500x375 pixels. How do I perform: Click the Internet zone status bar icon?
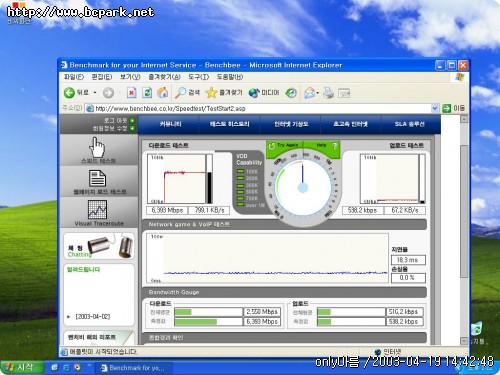click(x=378, y=352)
